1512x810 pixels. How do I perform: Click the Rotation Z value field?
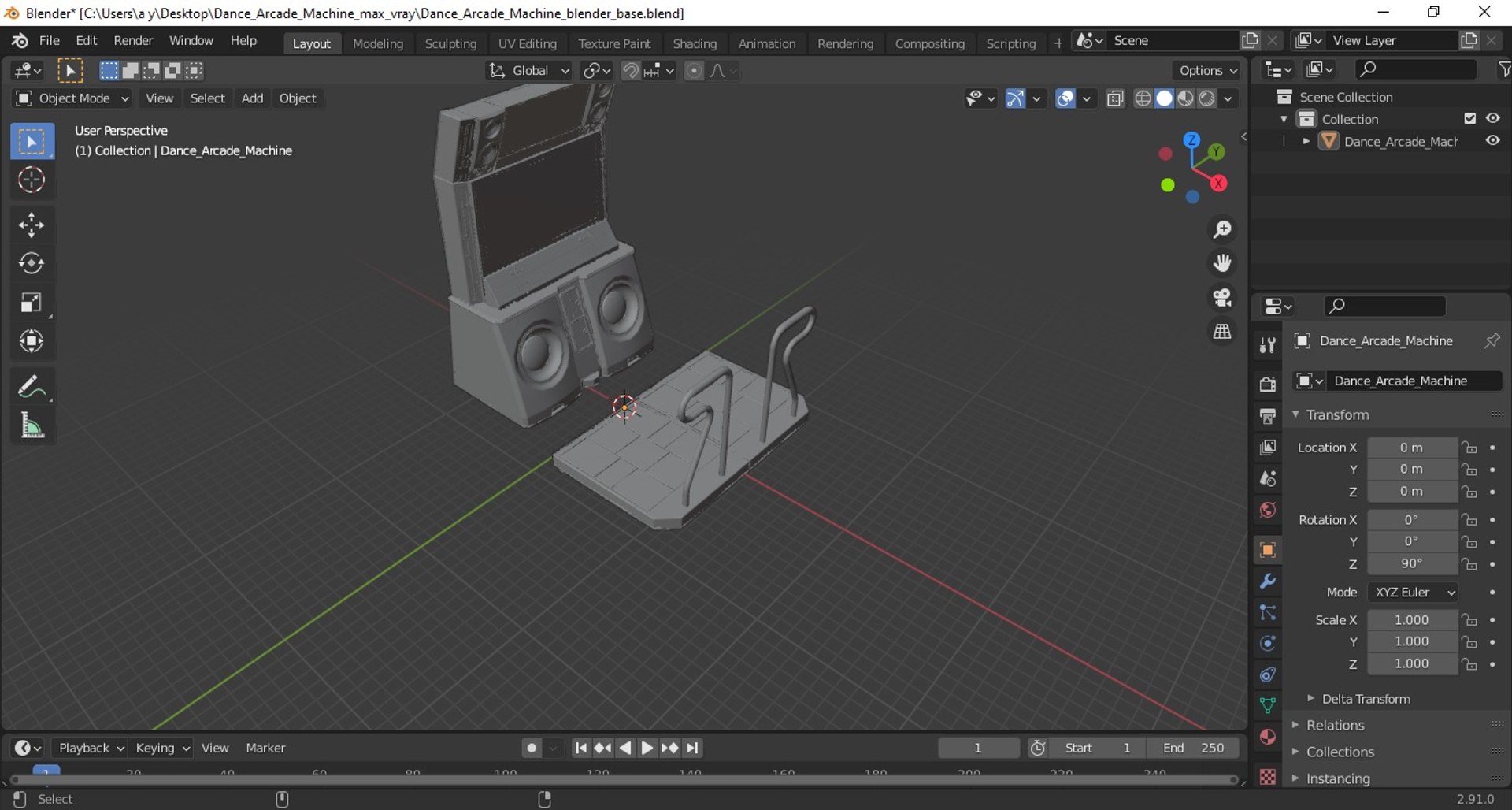click(1411, 564)
